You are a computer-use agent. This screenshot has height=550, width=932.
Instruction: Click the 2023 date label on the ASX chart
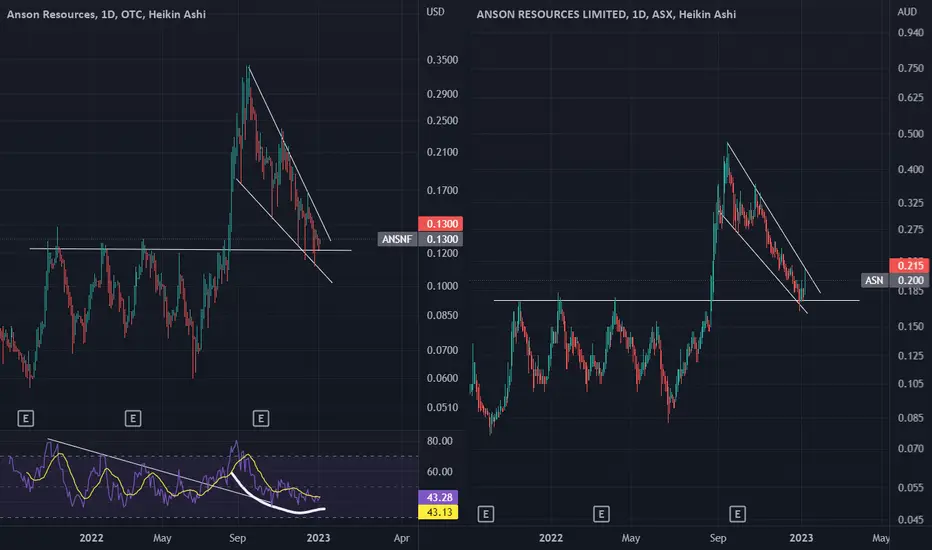coord(801,538)
